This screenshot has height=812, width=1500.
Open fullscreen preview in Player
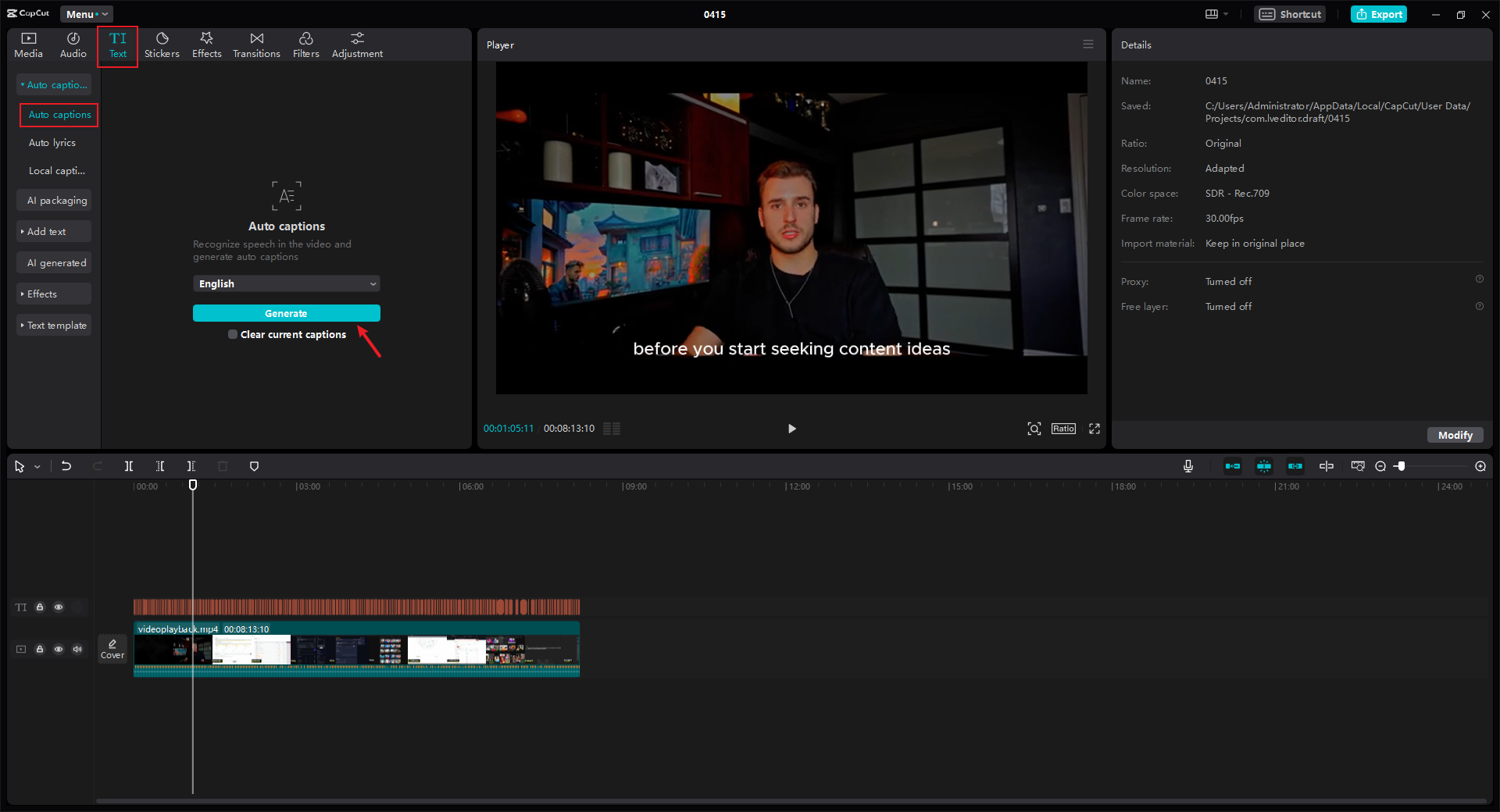pos(1095,429)
